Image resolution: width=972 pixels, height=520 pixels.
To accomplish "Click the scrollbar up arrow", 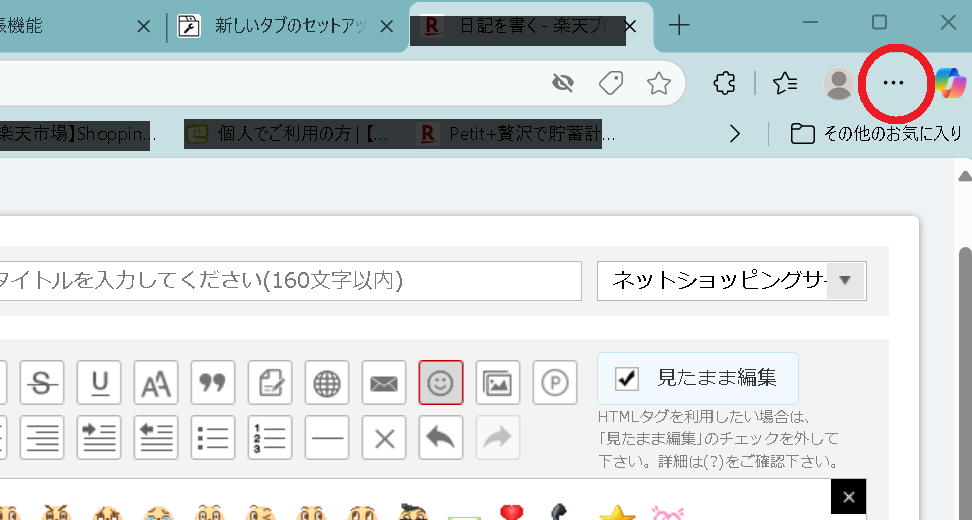I will [965, 177].
